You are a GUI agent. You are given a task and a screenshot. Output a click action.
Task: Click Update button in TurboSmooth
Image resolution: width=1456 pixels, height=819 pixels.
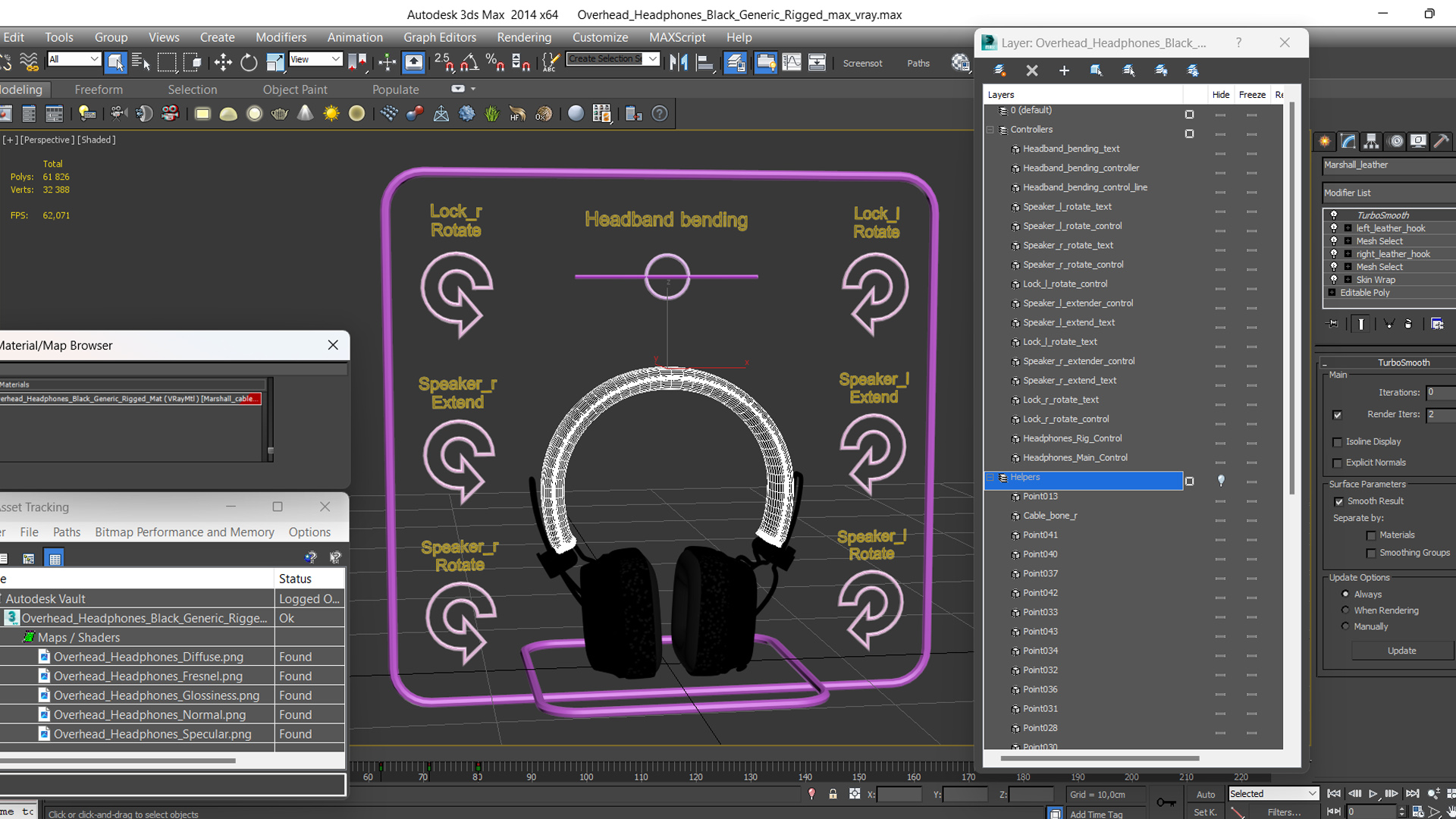pyautogui.click(x=1401, y=651)
